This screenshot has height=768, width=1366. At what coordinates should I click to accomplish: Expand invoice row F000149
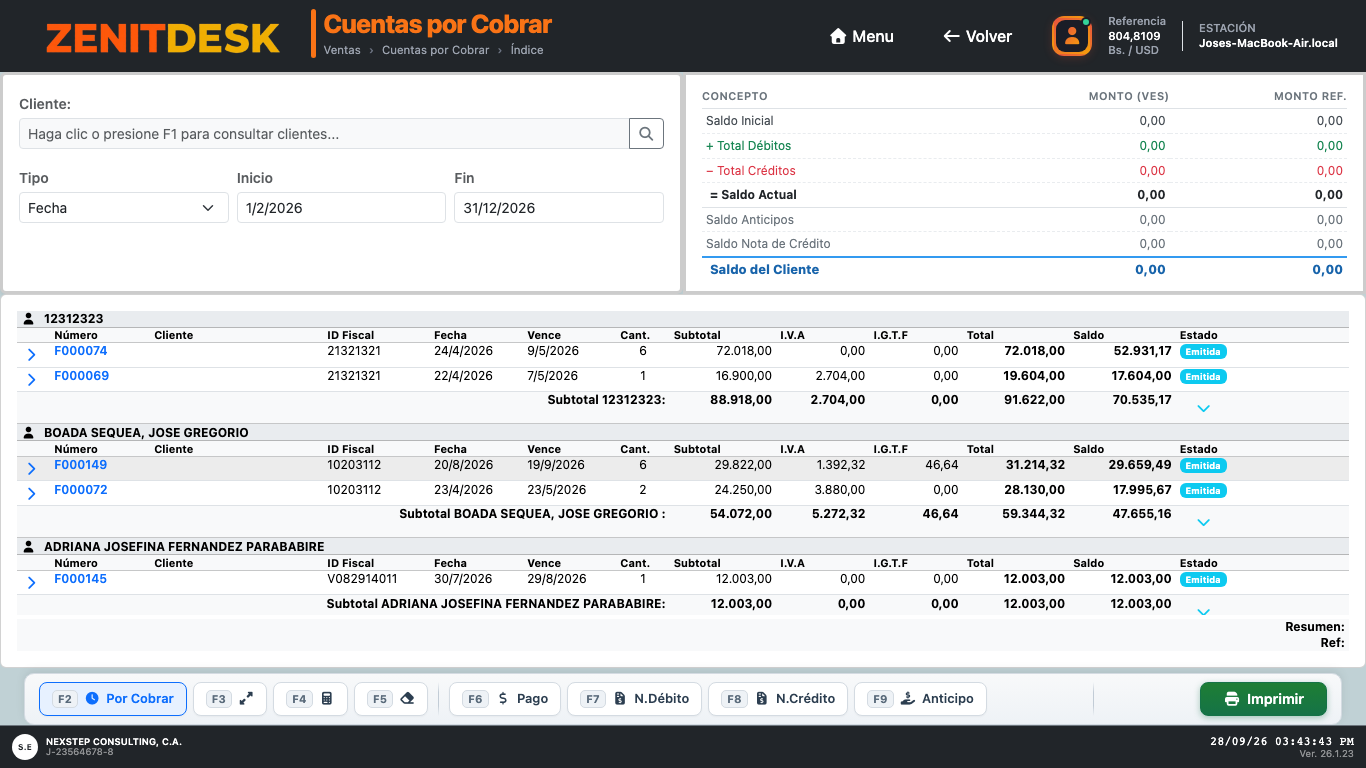click(x=31, y=469)
